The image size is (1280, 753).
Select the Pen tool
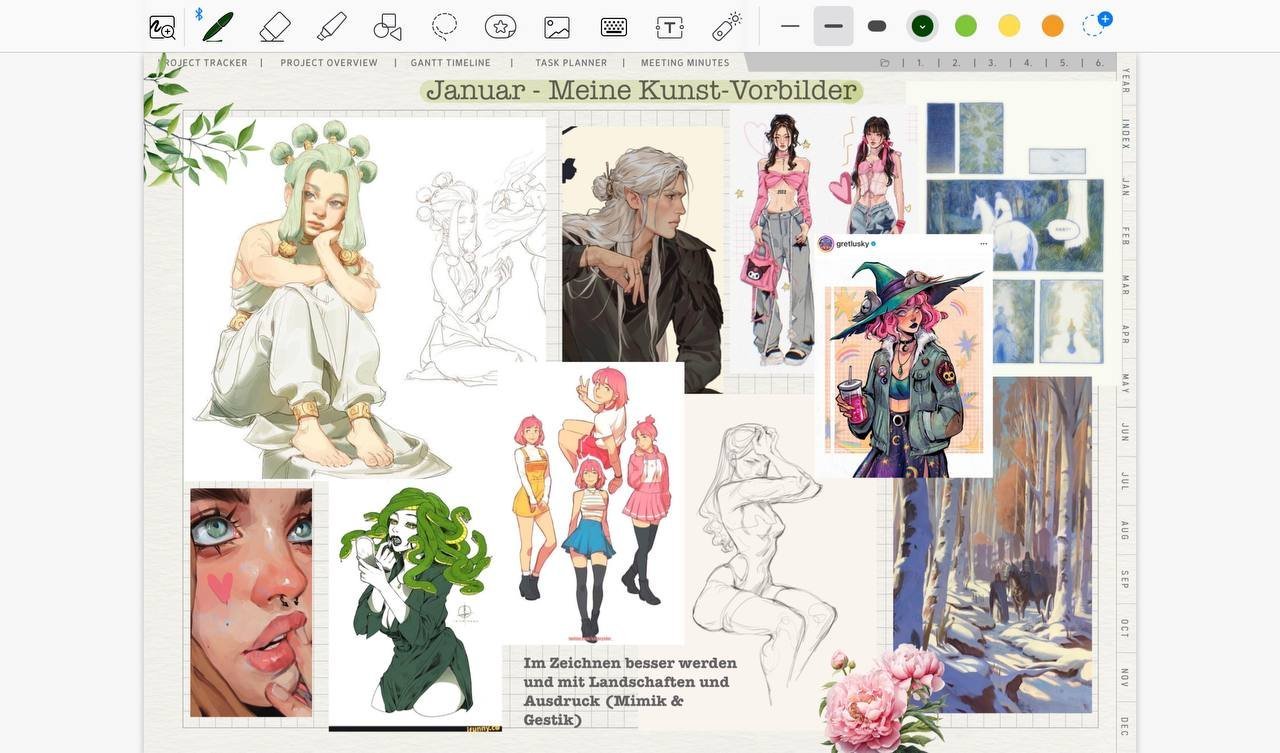point(217,26)
